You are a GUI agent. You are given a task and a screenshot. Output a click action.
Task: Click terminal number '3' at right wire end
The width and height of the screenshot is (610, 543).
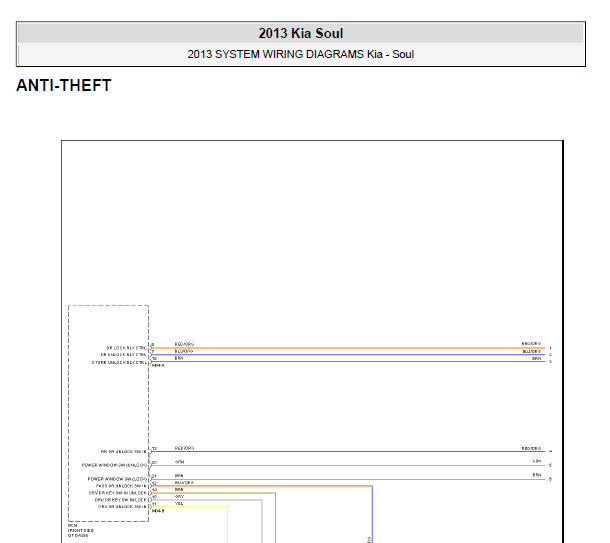click(x=550, y=362)
